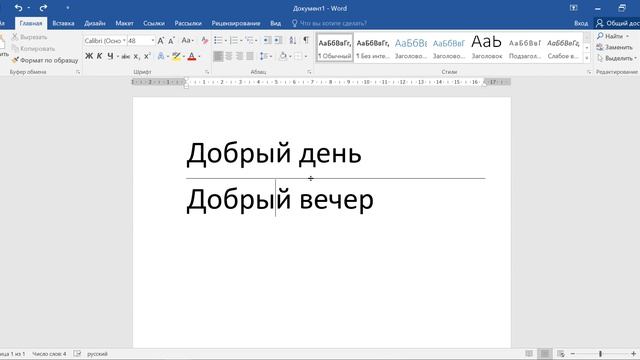Toggle superscript x² formatting
Image resolution: width=640 pixels, height=360 pixels.
[147, 56]
